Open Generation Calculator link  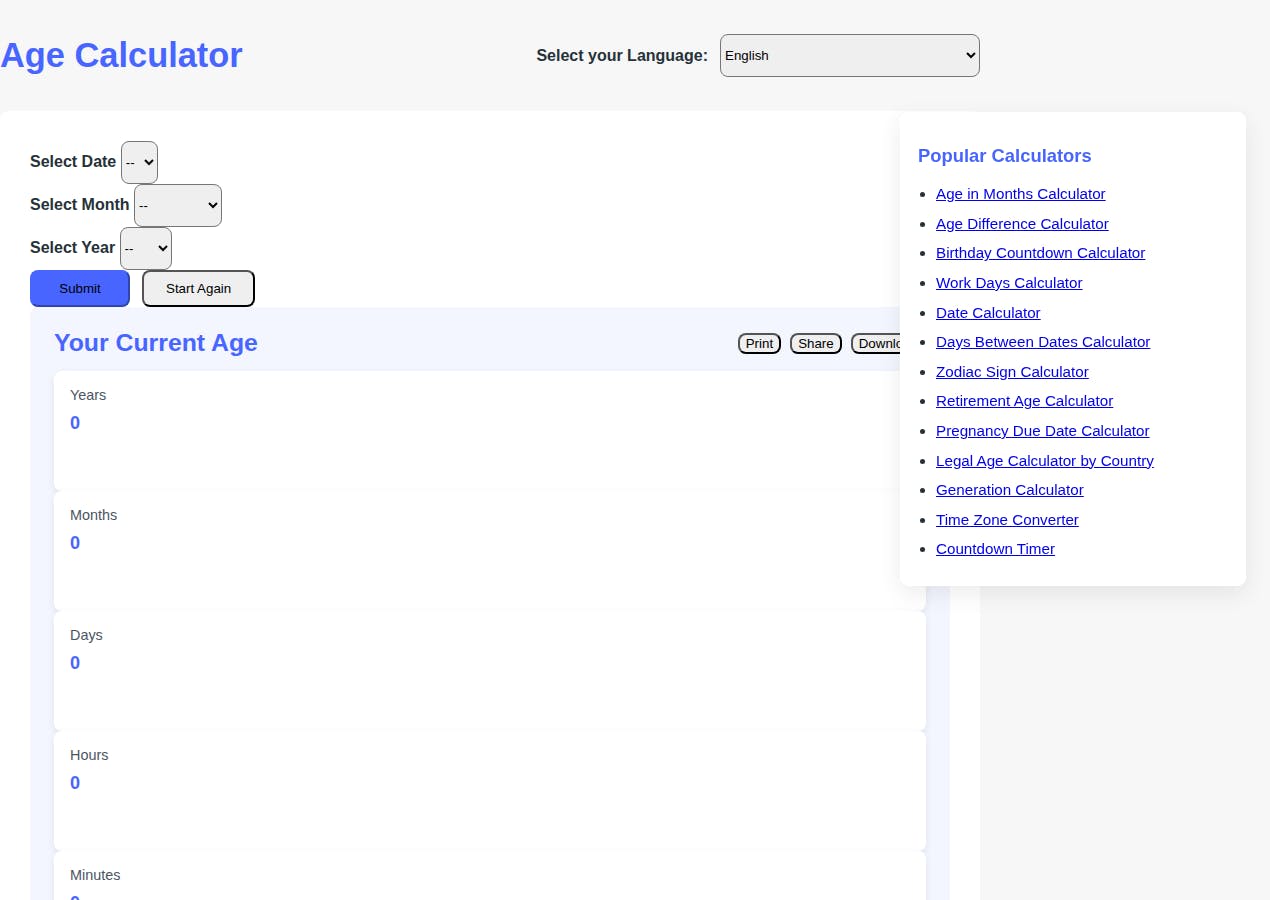point(1009,490)
